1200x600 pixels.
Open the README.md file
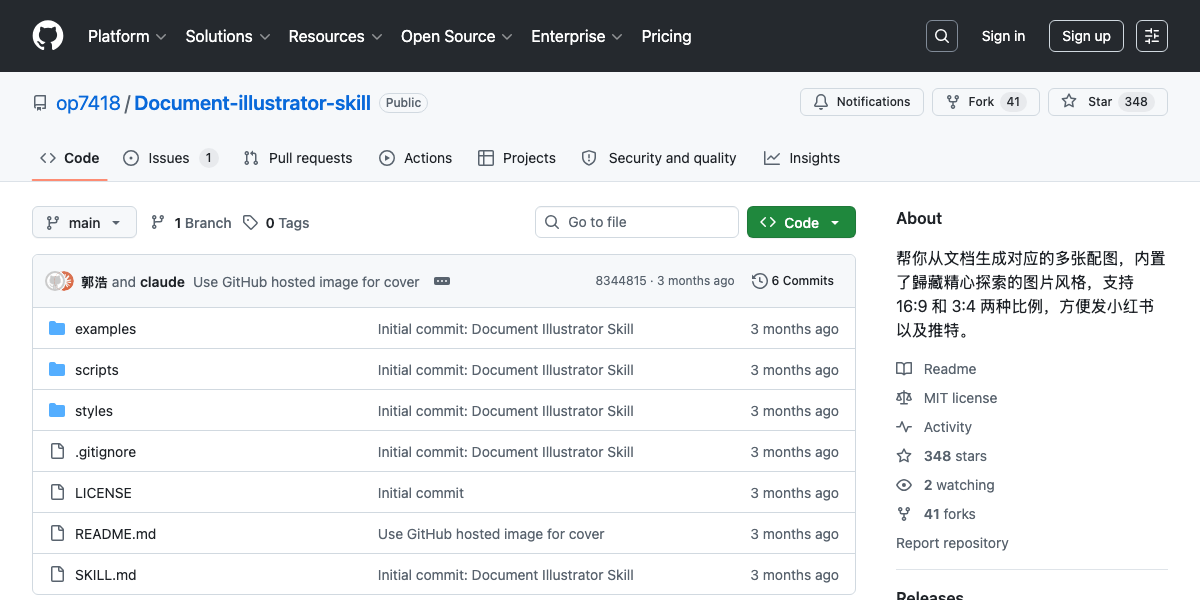pos(115,534)
